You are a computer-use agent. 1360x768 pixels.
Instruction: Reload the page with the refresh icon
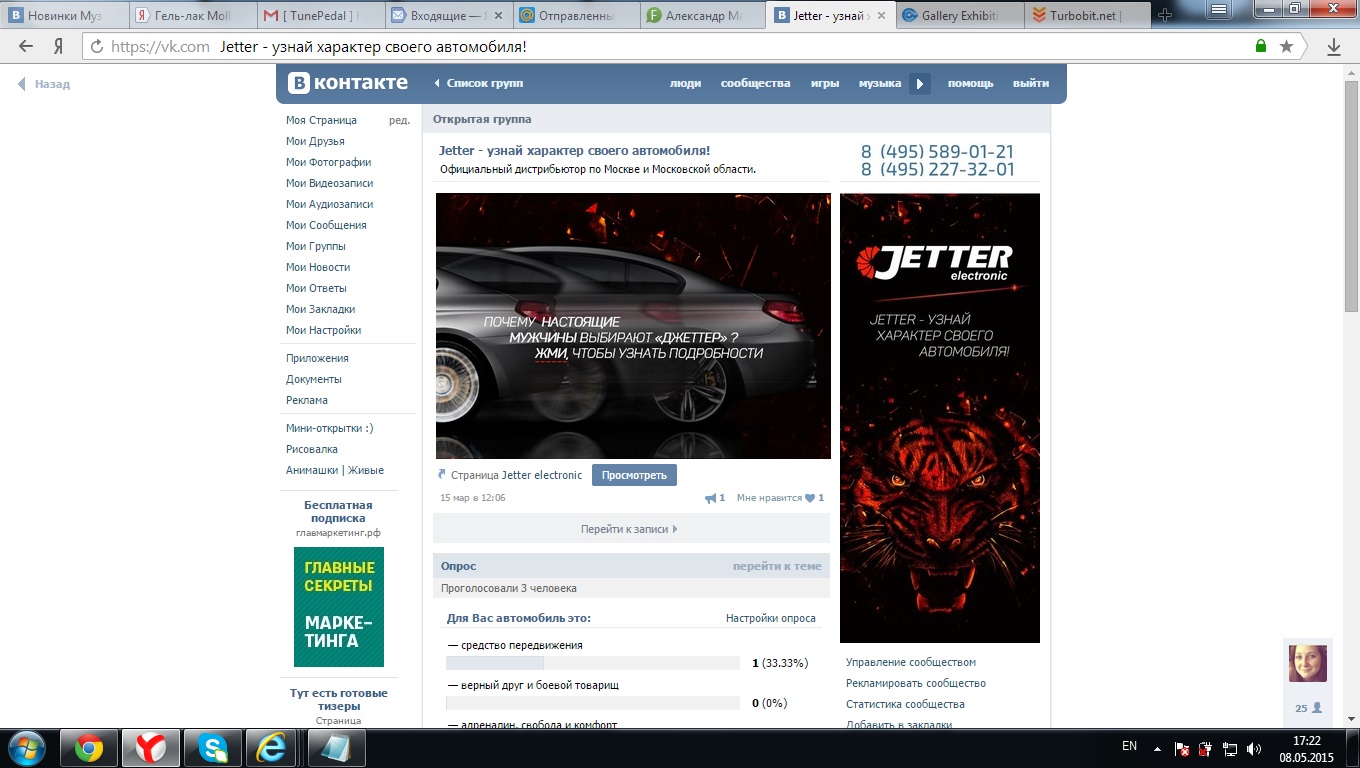point(97,46)
